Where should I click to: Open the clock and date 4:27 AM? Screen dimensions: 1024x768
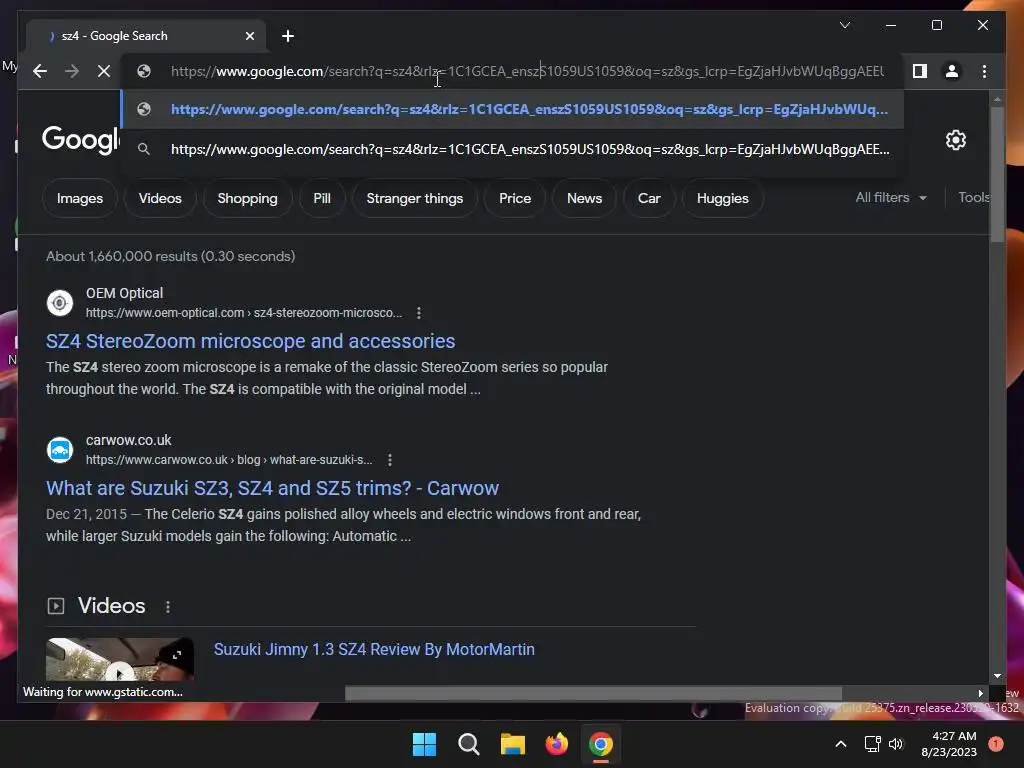949,744
